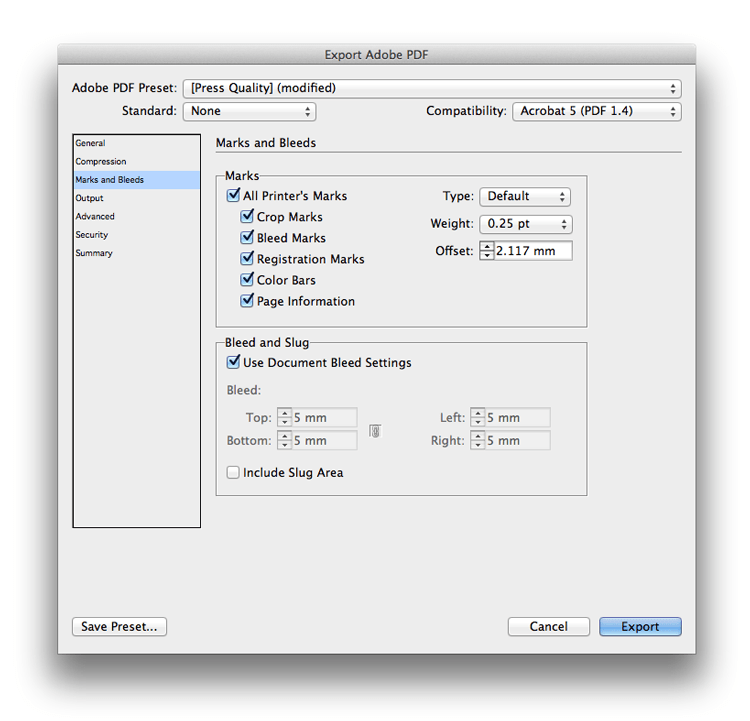Click the Save Preset button
The image size is (750, 721).
pyautogui.click(x=119, y=626)
